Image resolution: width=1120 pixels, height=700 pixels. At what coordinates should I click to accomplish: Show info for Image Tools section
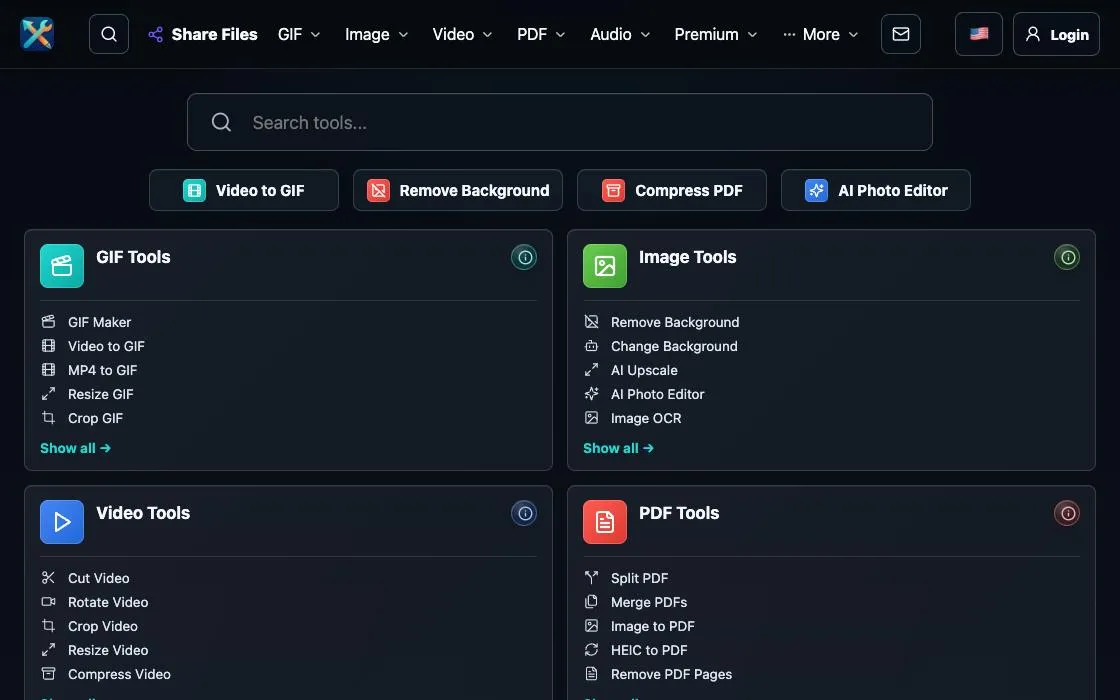pos(1067,257)
